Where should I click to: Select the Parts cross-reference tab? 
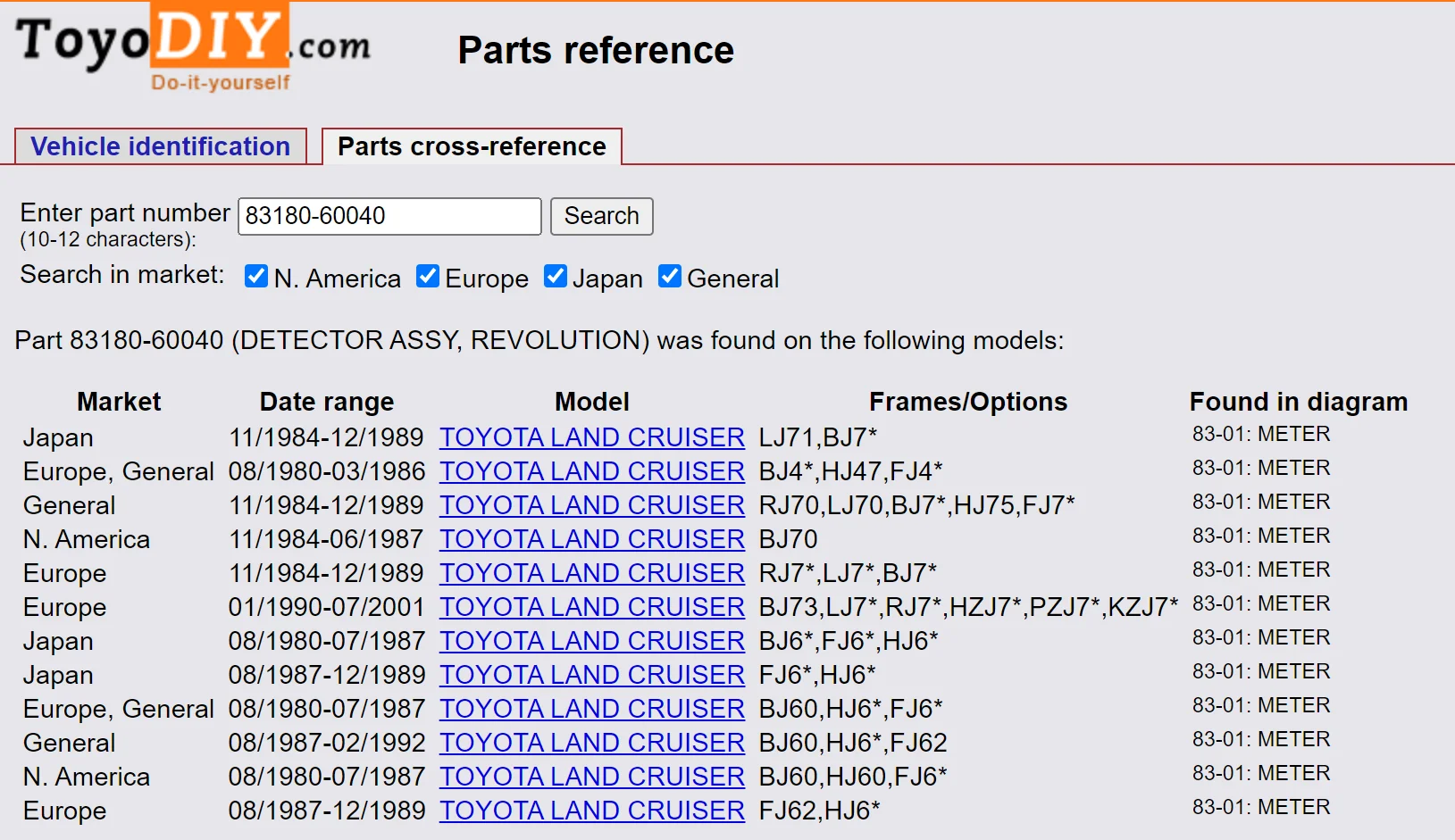[x=472, y=146]
